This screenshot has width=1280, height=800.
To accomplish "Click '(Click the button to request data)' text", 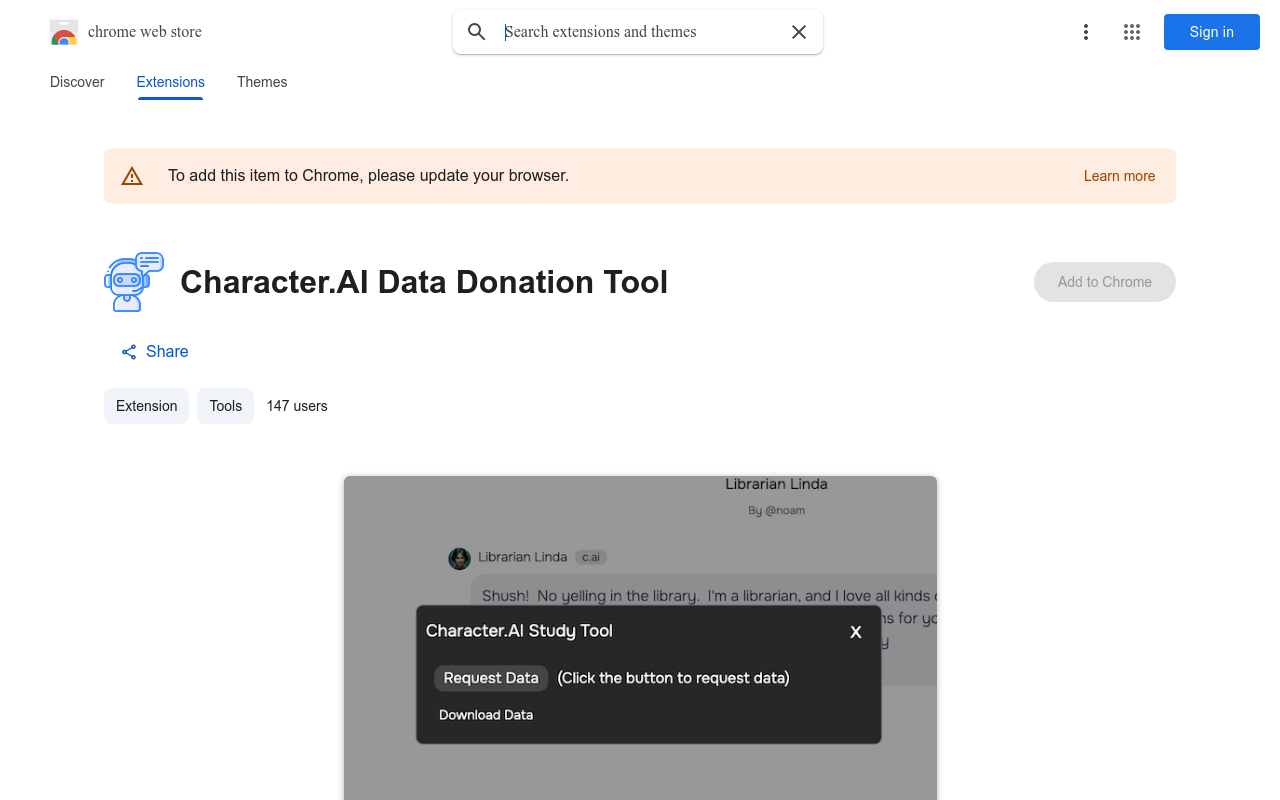I will point(673,678).
